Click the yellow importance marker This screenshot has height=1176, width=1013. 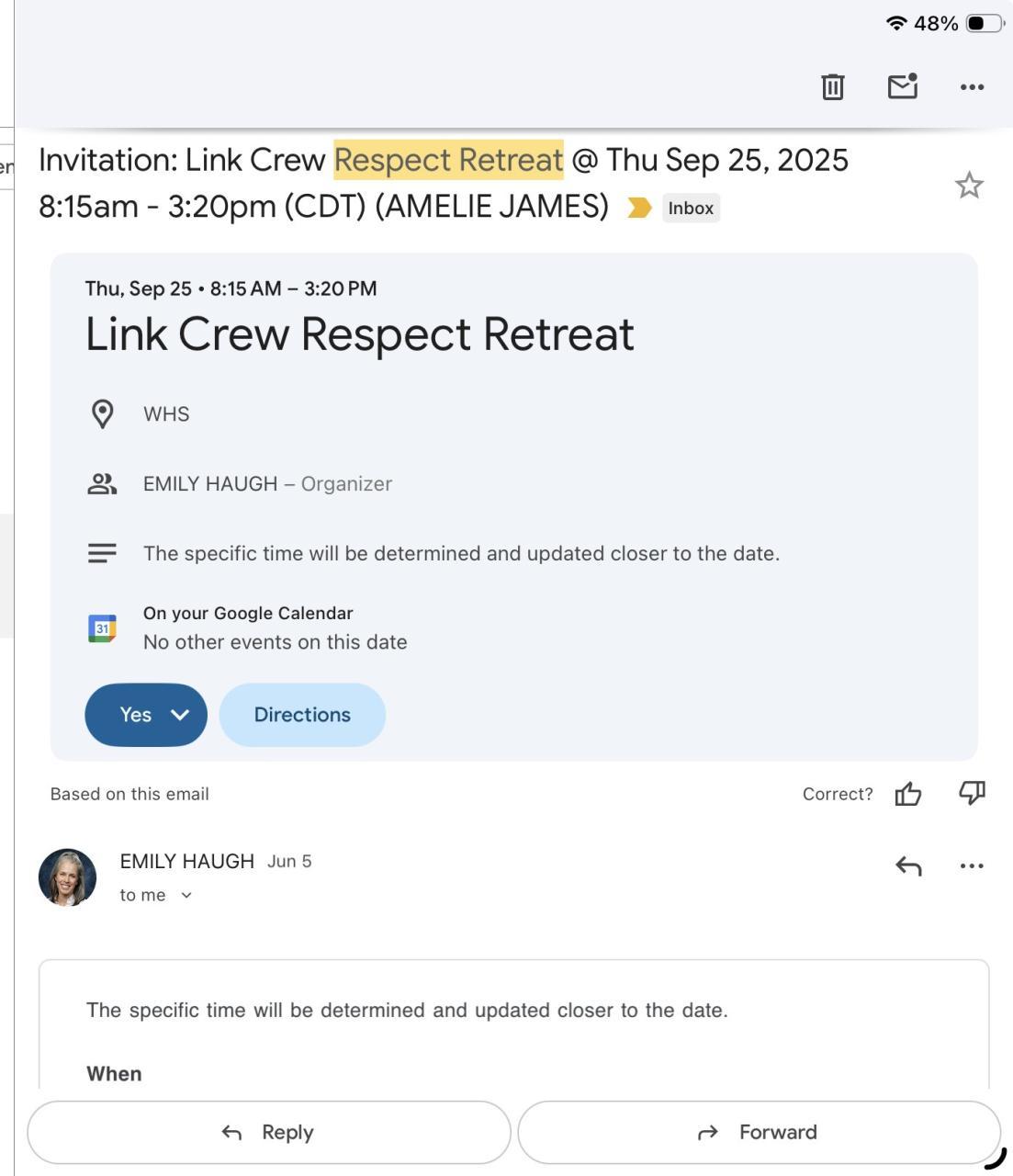(639, 209)
